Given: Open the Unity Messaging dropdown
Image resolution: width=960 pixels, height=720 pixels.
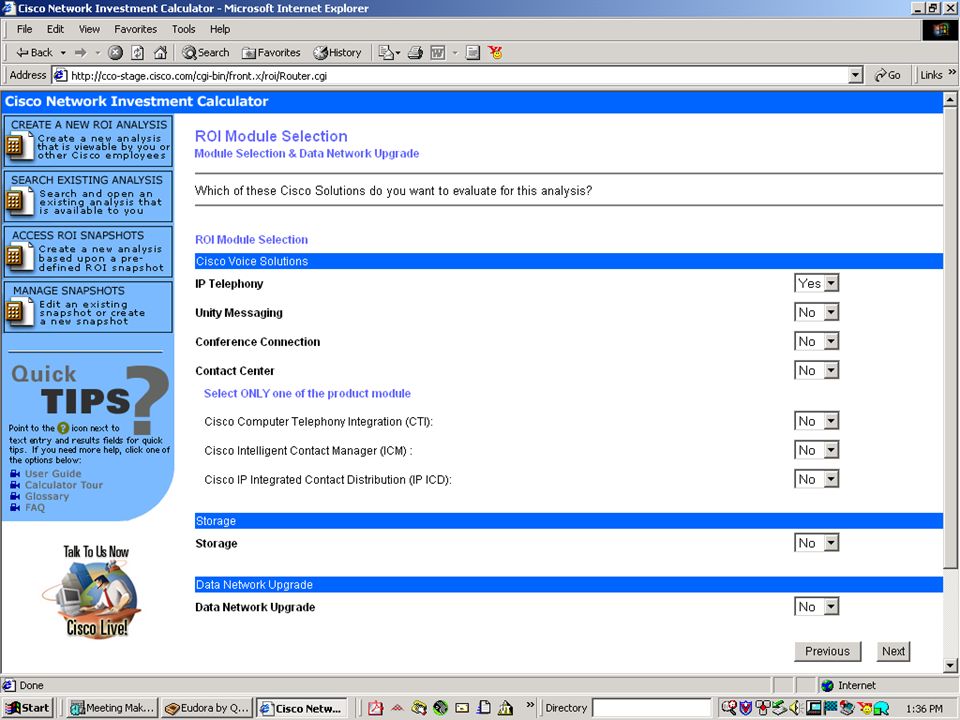Looking at the screenshot, I should (817, 312).
